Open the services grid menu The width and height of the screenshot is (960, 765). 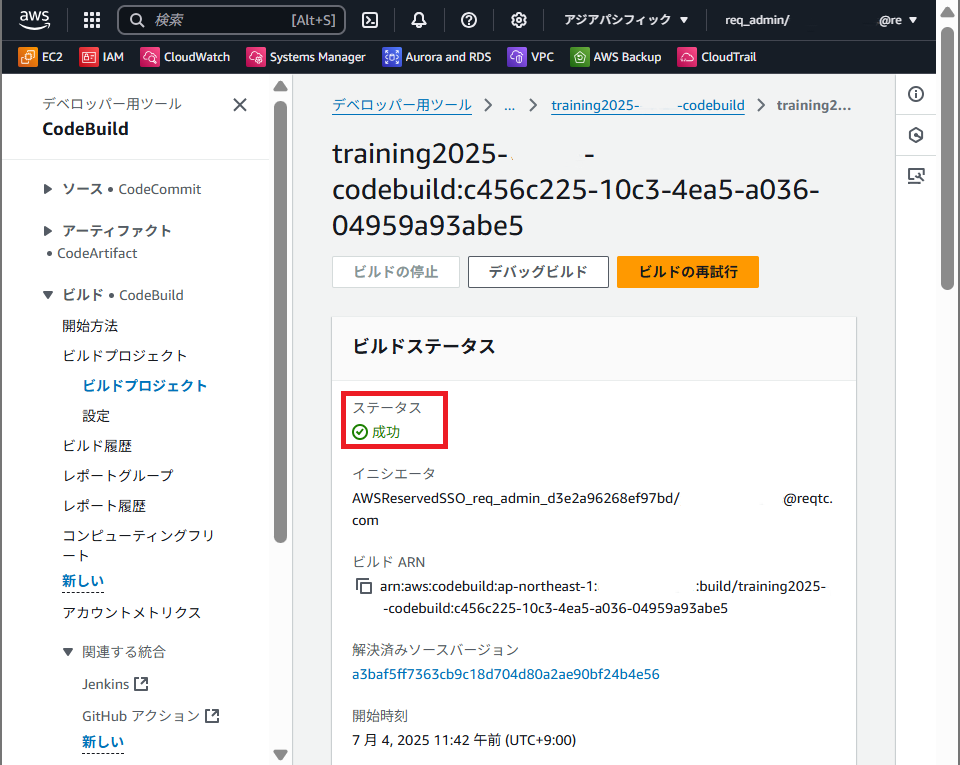(92, 20)
